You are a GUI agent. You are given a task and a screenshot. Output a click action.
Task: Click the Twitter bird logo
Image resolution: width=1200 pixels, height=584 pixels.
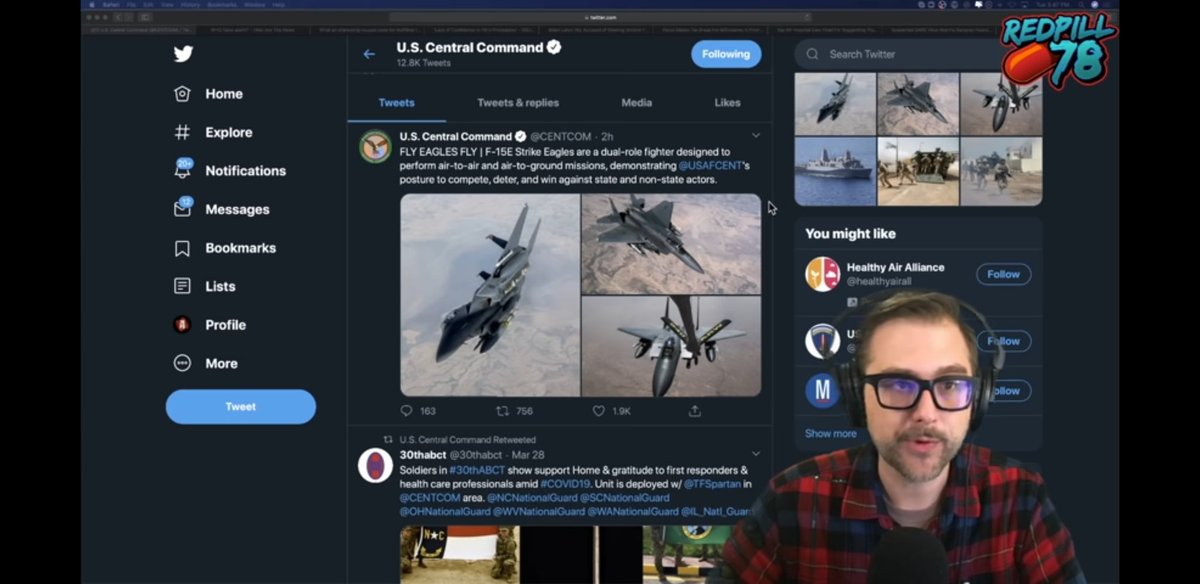tap(182, 54)
